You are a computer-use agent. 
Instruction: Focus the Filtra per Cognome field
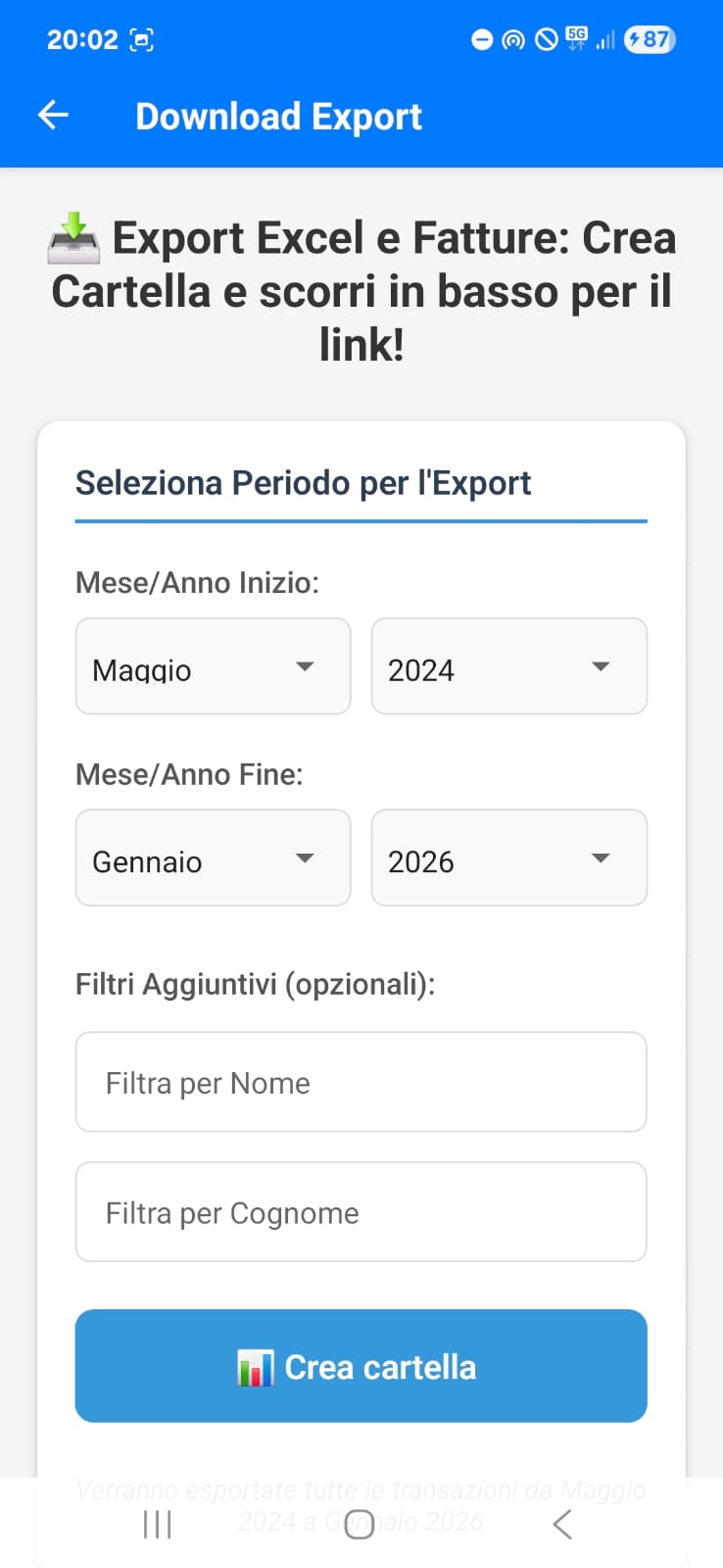pos(361,1212)
